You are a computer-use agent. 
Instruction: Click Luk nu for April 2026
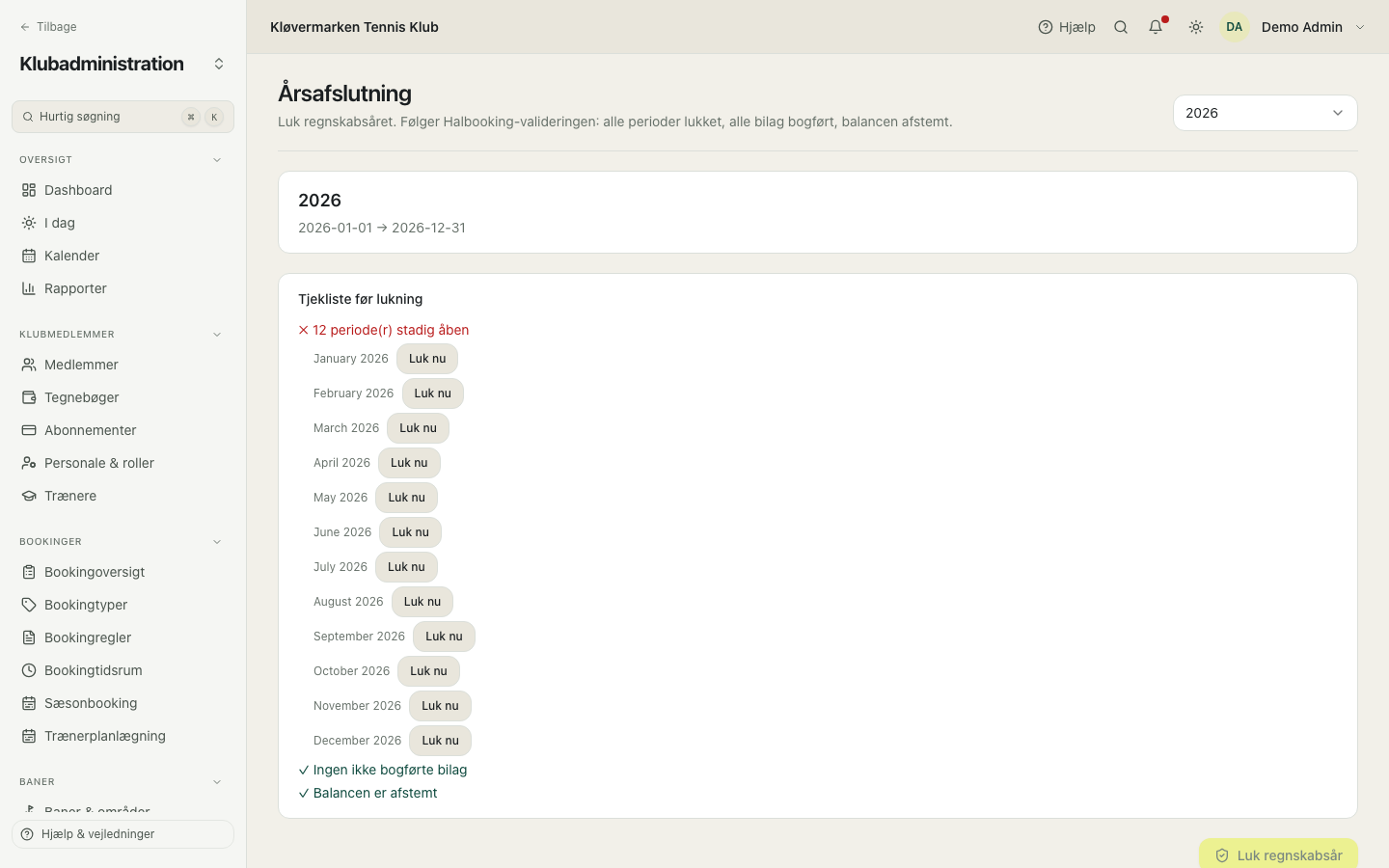(x=409, y=463)
